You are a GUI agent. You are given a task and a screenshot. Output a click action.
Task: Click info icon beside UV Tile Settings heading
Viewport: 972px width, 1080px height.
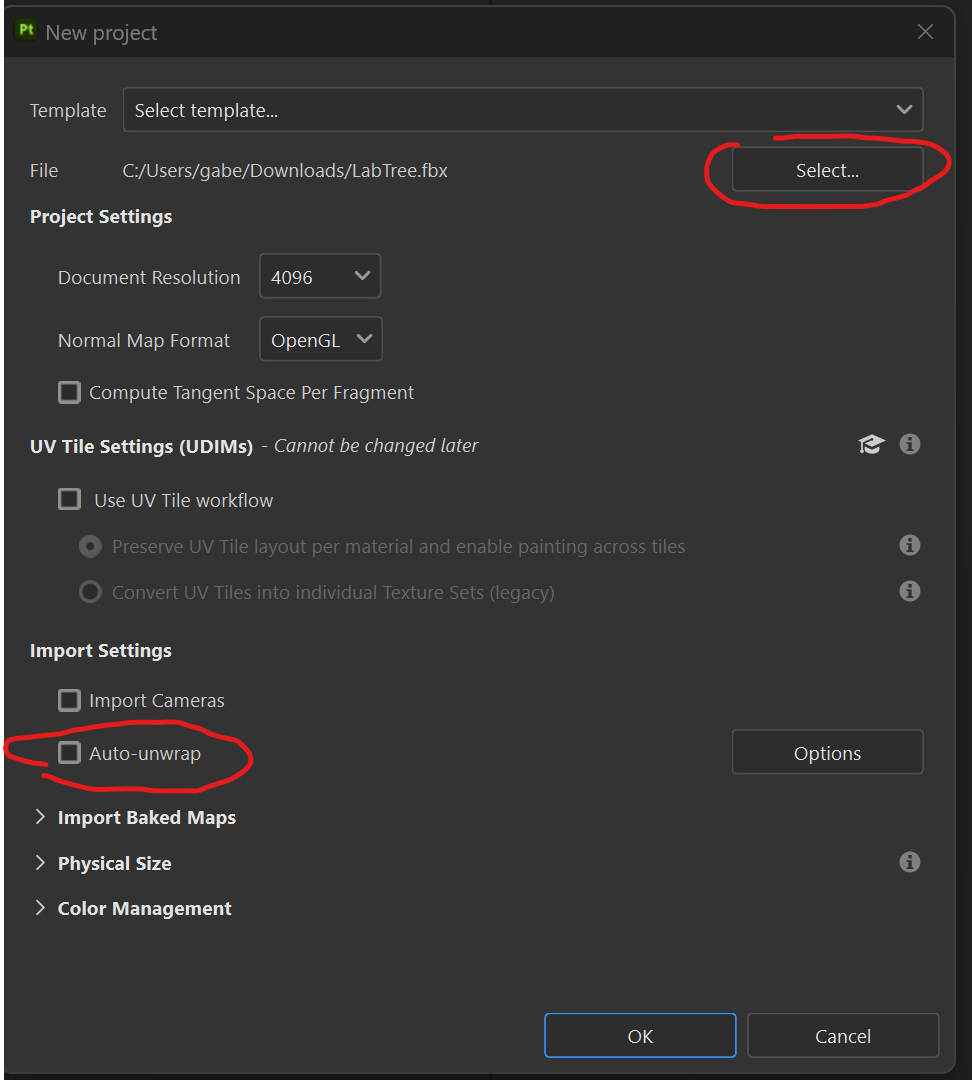(x=909, y=444)
